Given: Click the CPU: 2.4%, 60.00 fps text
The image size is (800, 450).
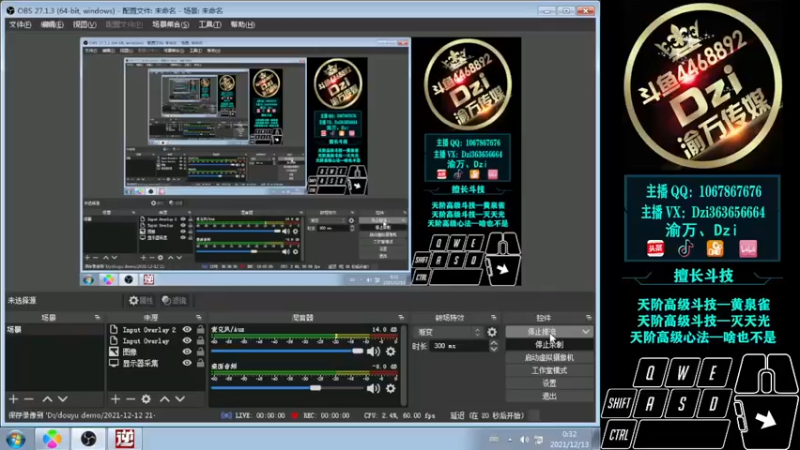Looking at the screenshot, I should (399, 415).
